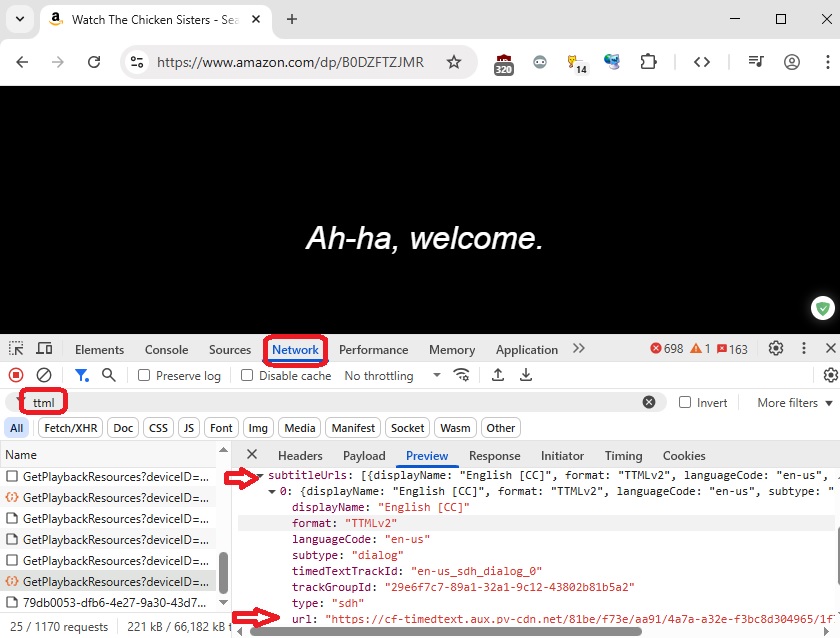Select the 79db0053-dfb6-4e27 request row

tap(108, 603)
